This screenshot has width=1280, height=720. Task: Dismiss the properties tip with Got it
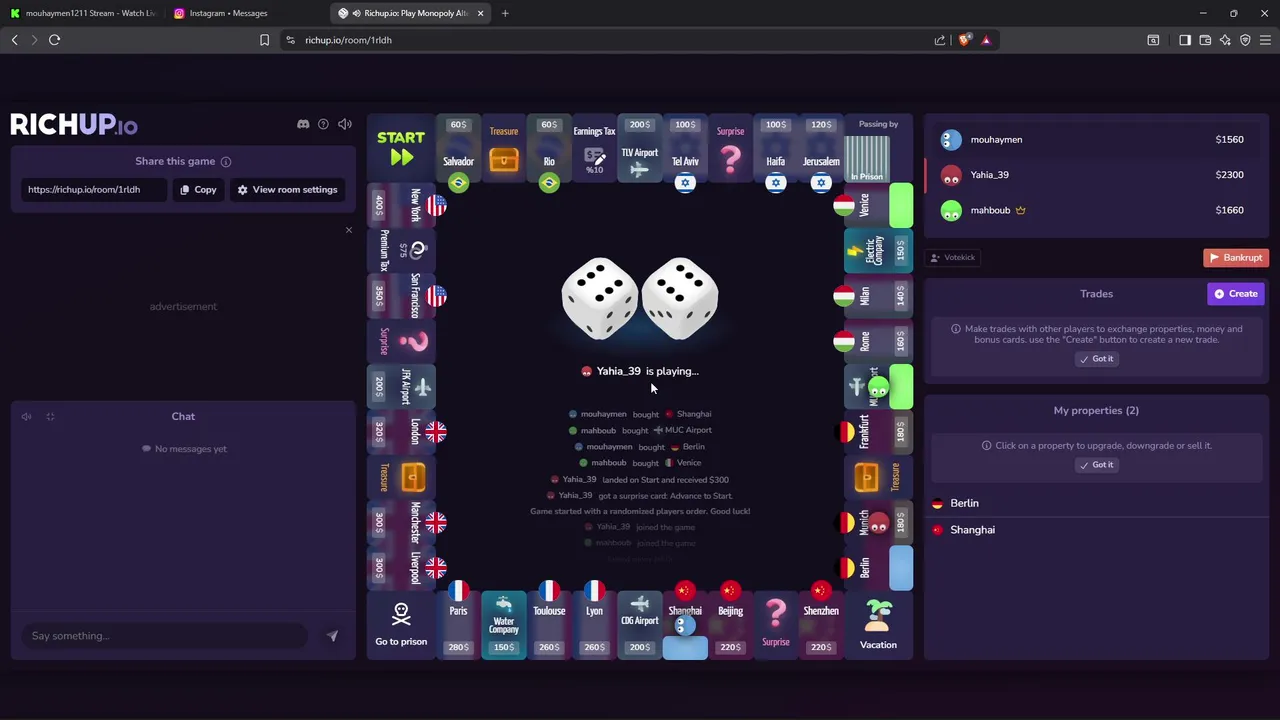pos(1096,464)
